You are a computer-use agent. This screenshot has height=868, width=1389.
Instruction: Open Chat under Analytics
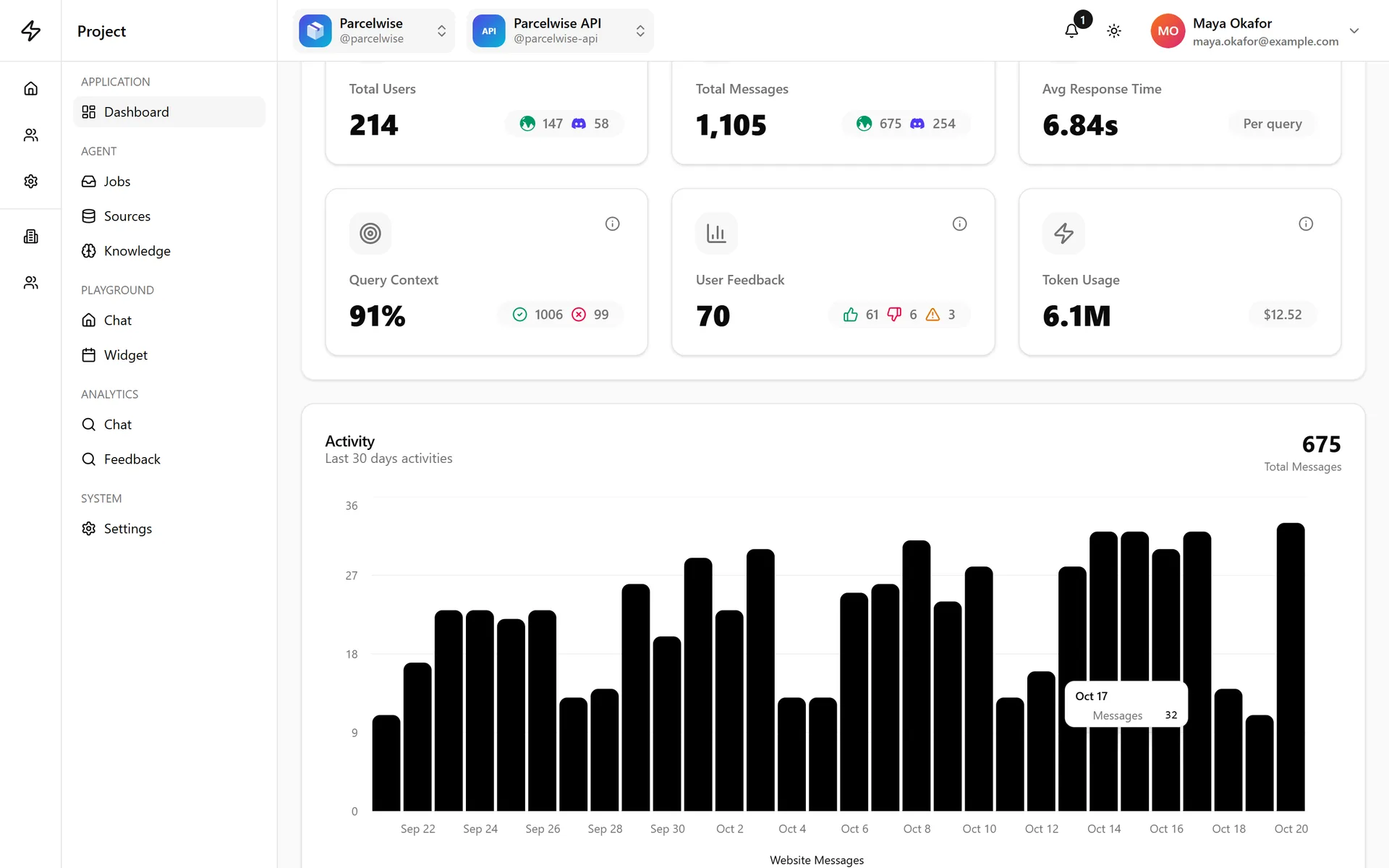[x=169, y=425]
